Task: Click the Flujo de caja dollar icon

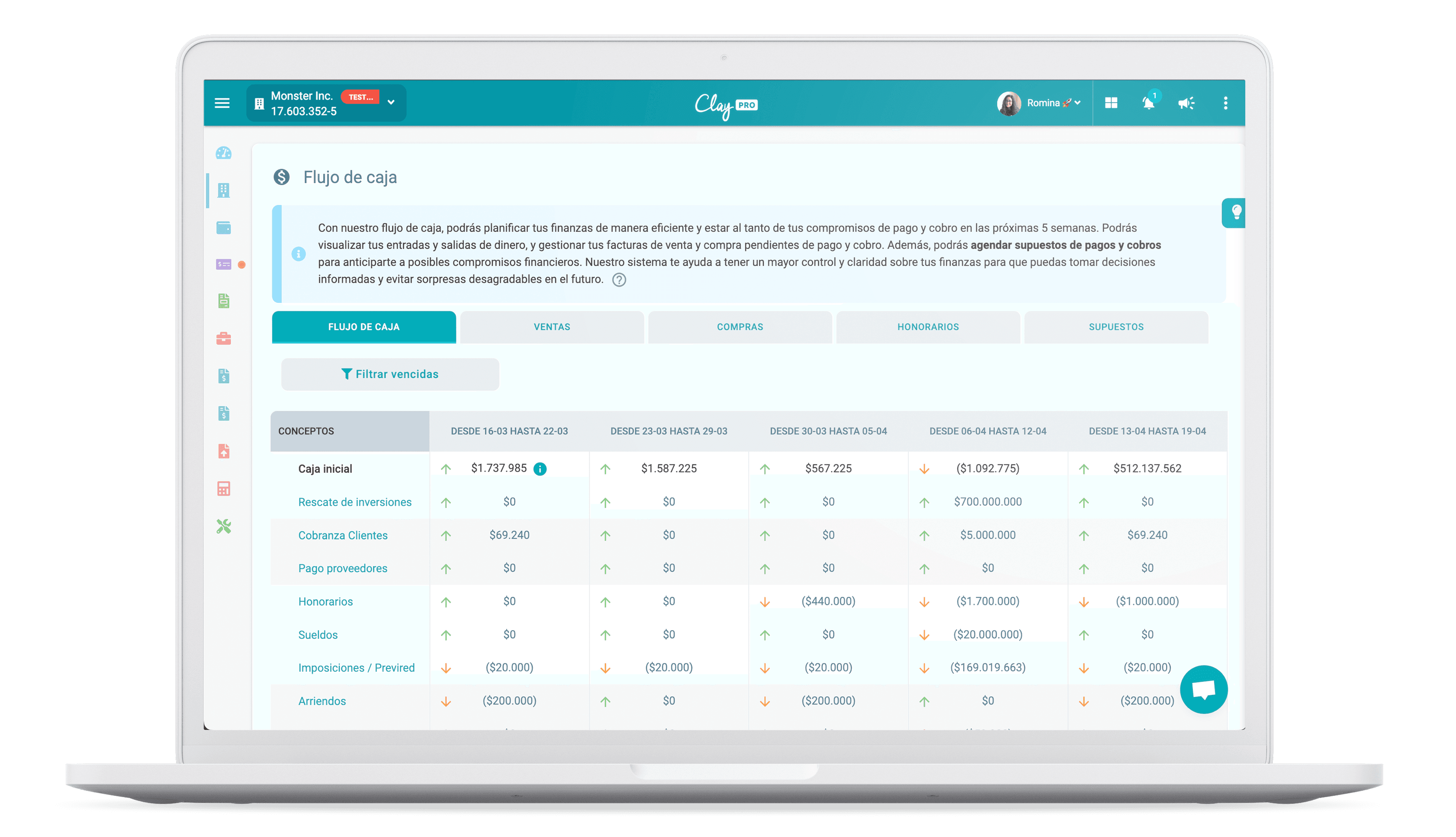Action: point(281,177)
